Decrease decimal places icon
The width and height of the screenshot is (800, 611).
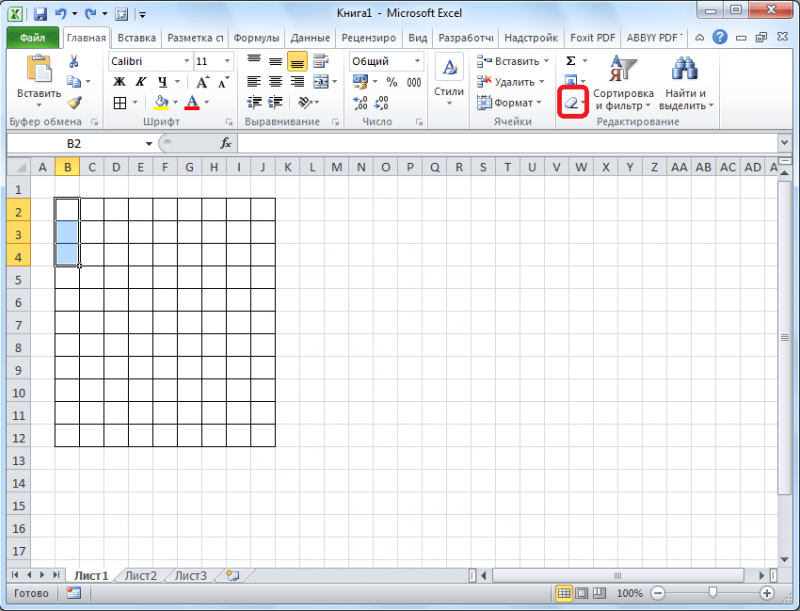[x=381, y=103]
